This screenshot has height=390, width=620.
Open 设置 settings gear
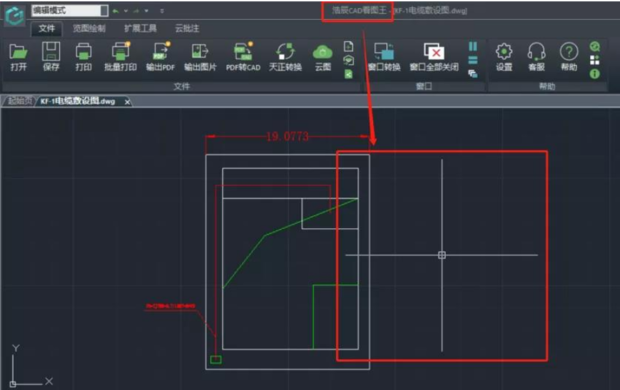[x=504, y=57]
